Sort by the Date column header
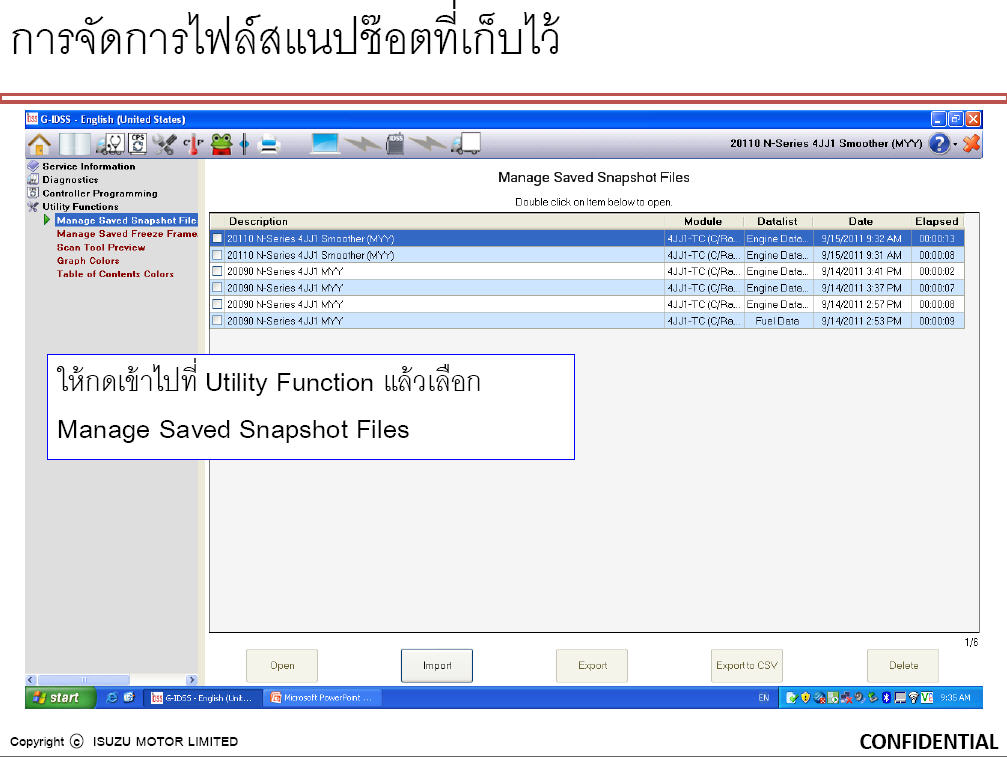Screen dimensions: 1007x757 [861, 222]
